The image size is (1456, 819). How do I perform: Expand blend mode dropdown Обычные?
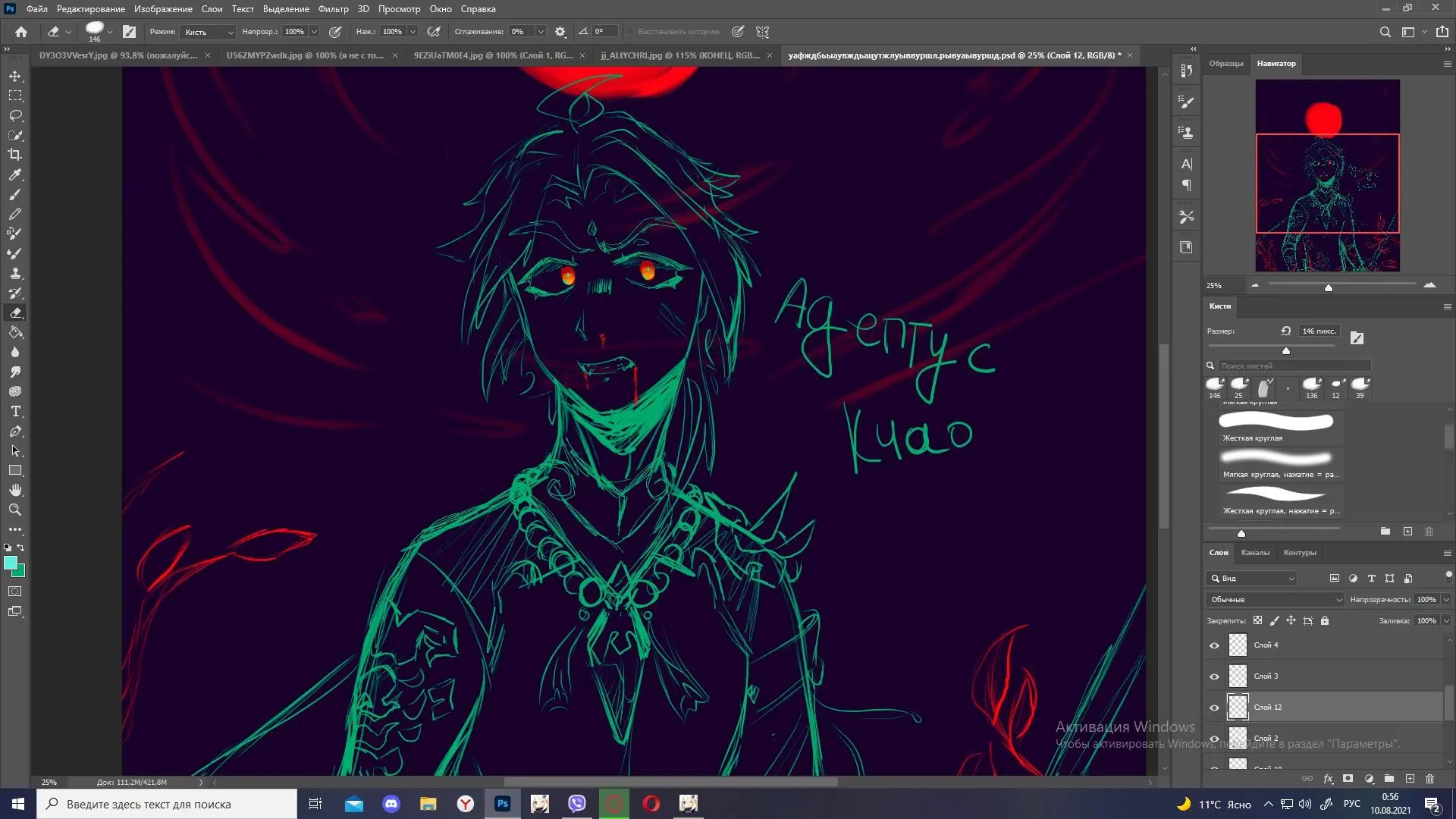(x=1276, y=600)
